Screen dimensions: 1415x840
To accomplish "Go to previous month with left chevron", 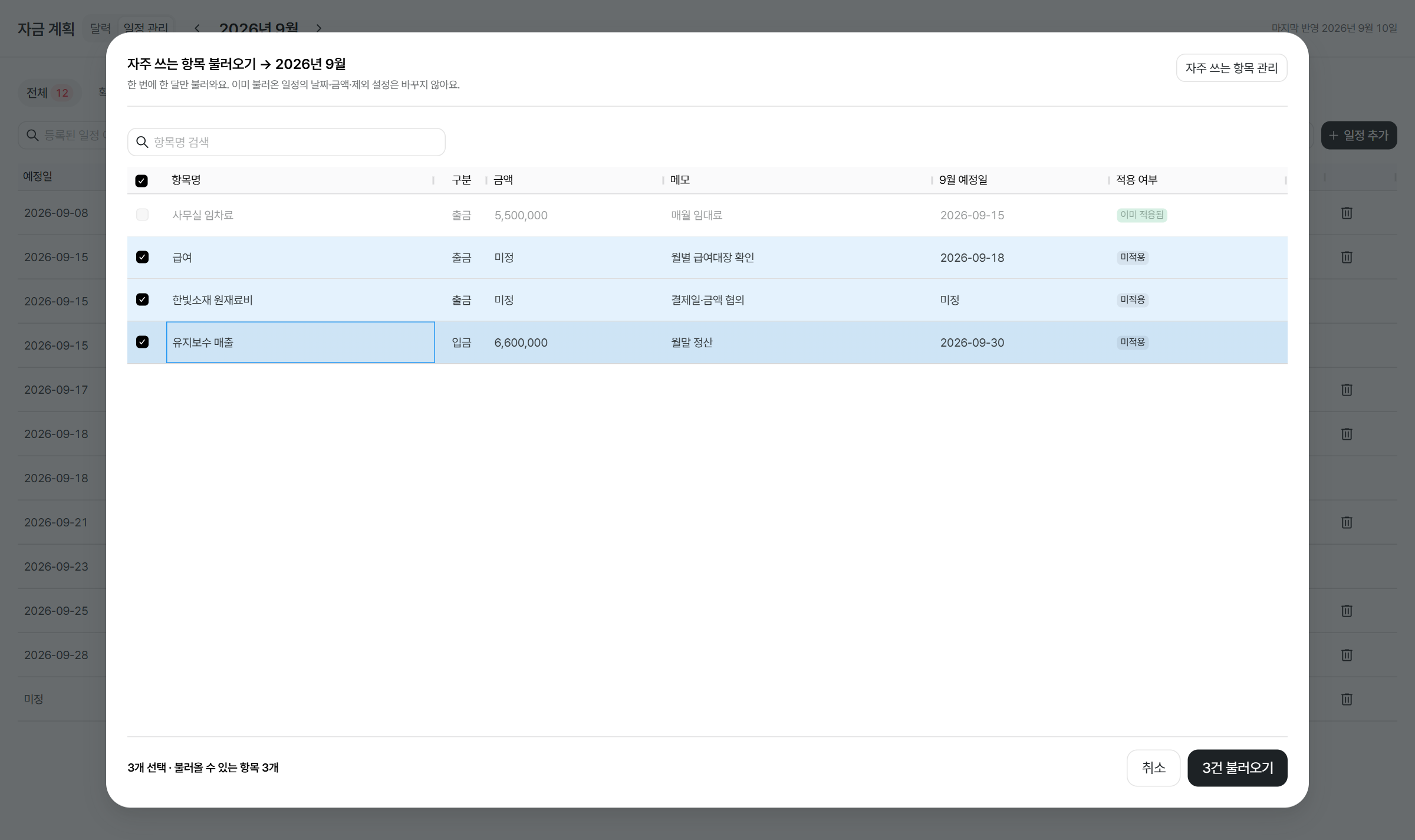I will (x=197, y=28).
